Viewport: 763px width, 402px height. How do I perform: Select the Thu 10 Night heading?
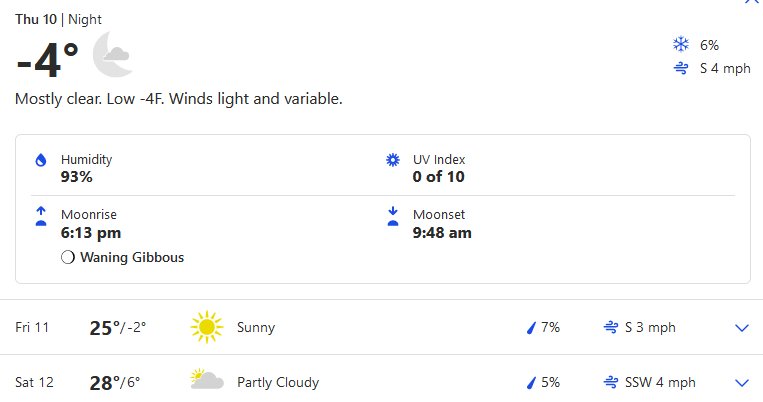pyautogui.click(x=58, y=19)
